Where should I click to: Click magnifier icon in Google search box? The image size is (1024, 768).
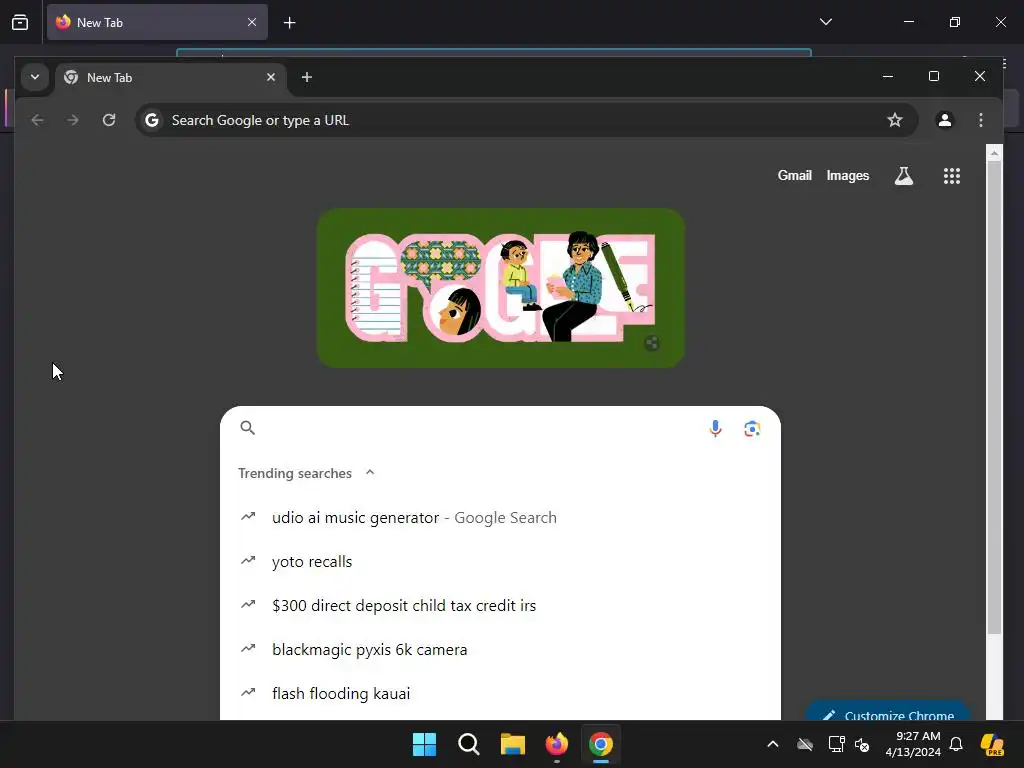248,428
